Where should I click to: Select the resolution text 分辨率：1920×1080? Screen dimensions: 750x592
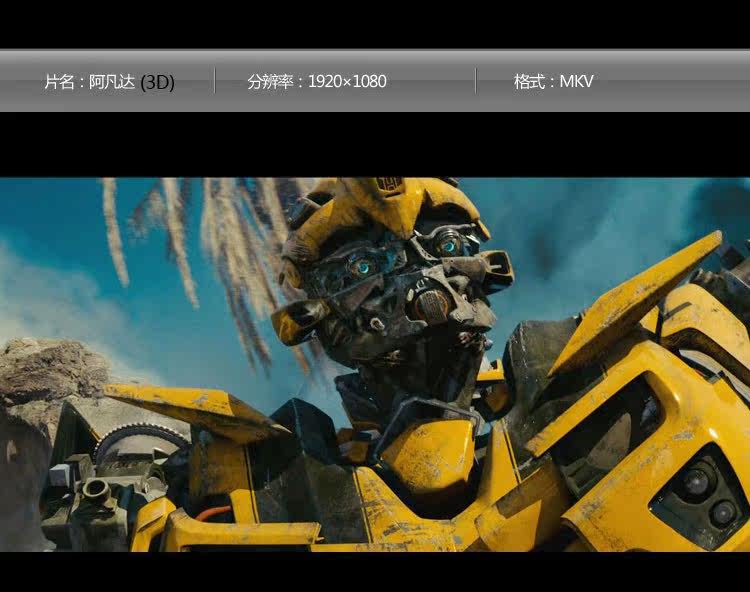tap(317, 81)
